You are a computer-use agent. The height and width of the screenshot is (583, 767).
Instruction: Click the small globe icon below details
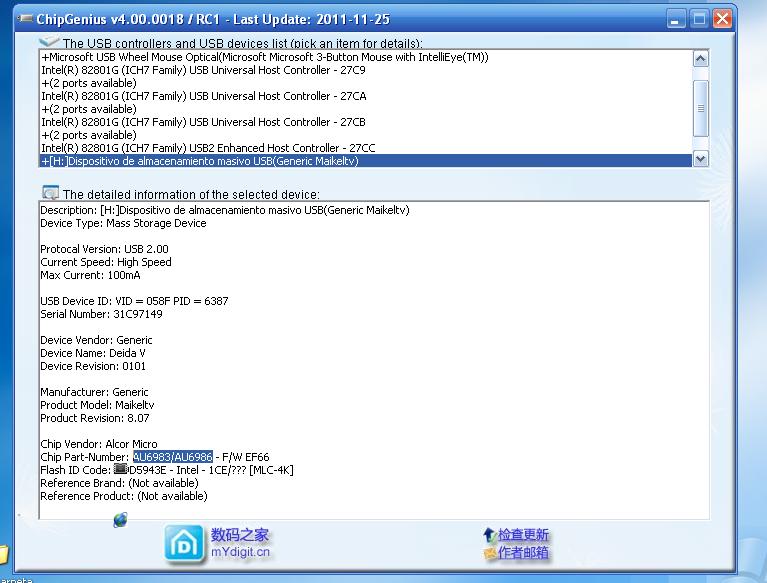[x=120, y=520]
